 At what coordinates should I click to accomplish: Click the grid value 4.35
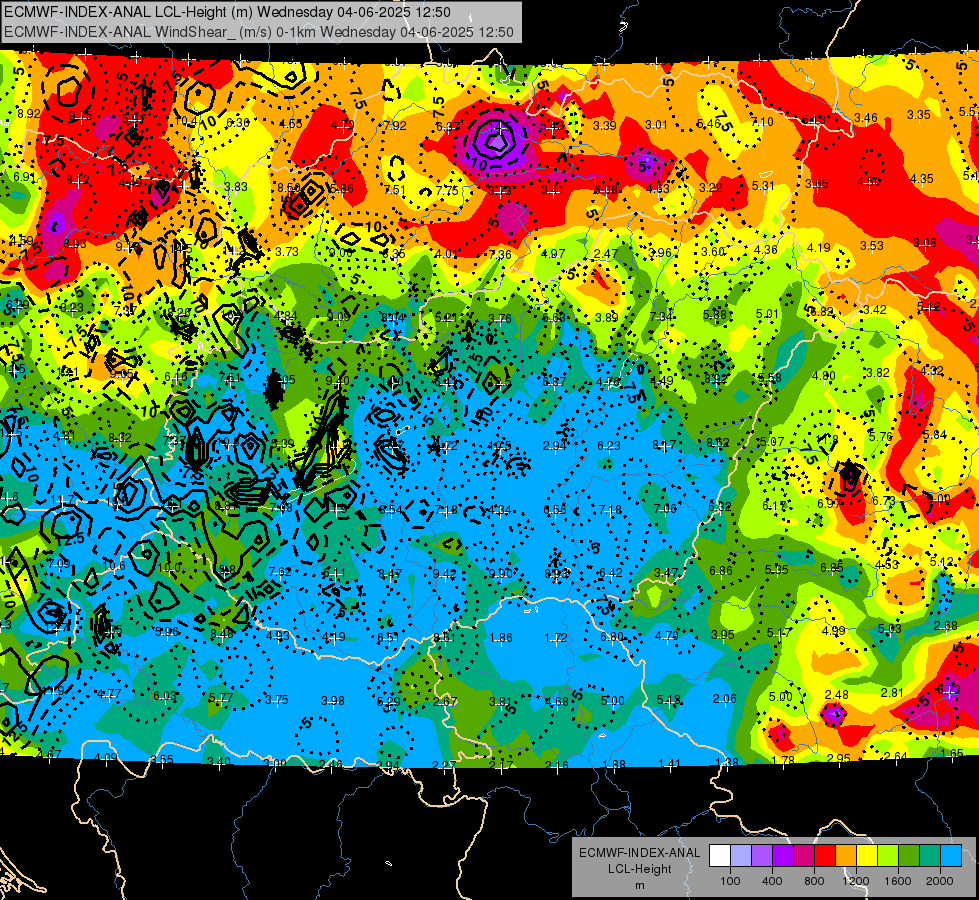[x=922, y=179]
